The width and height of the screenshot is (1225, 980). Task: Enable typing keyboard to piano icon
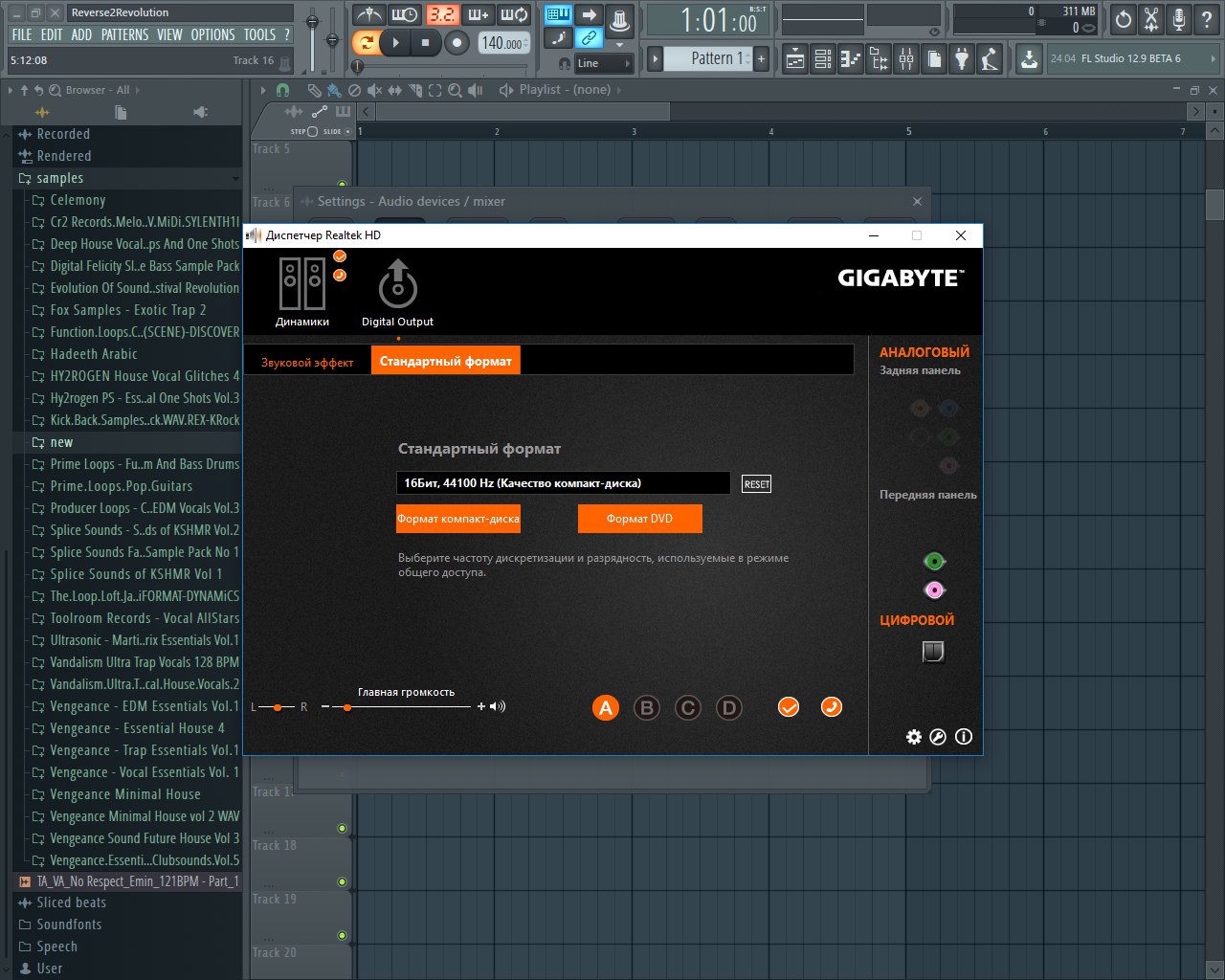pos(558,14)
